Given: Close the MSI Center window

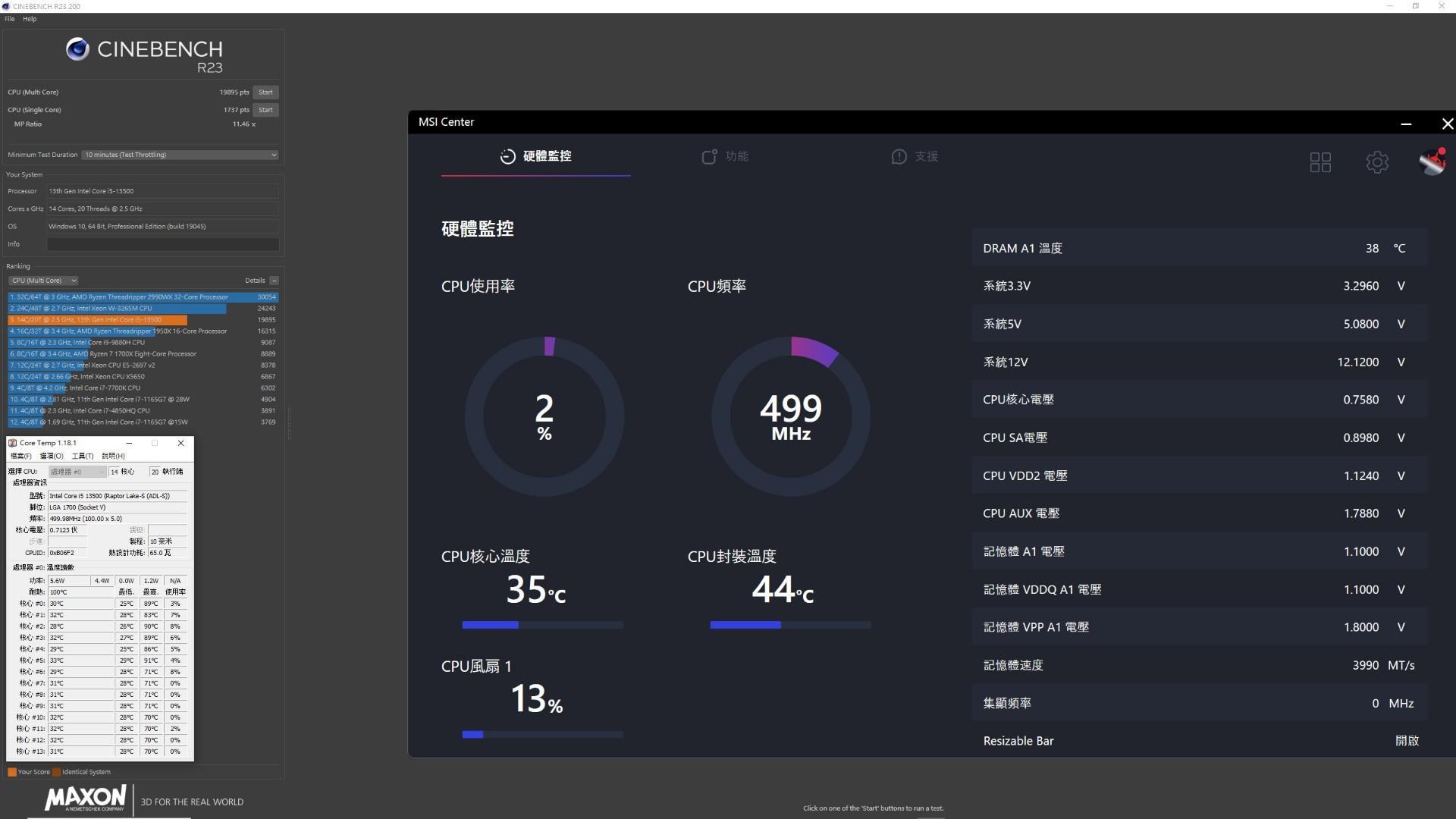Looking at the screenshot, I should (x=1447, y=123).
